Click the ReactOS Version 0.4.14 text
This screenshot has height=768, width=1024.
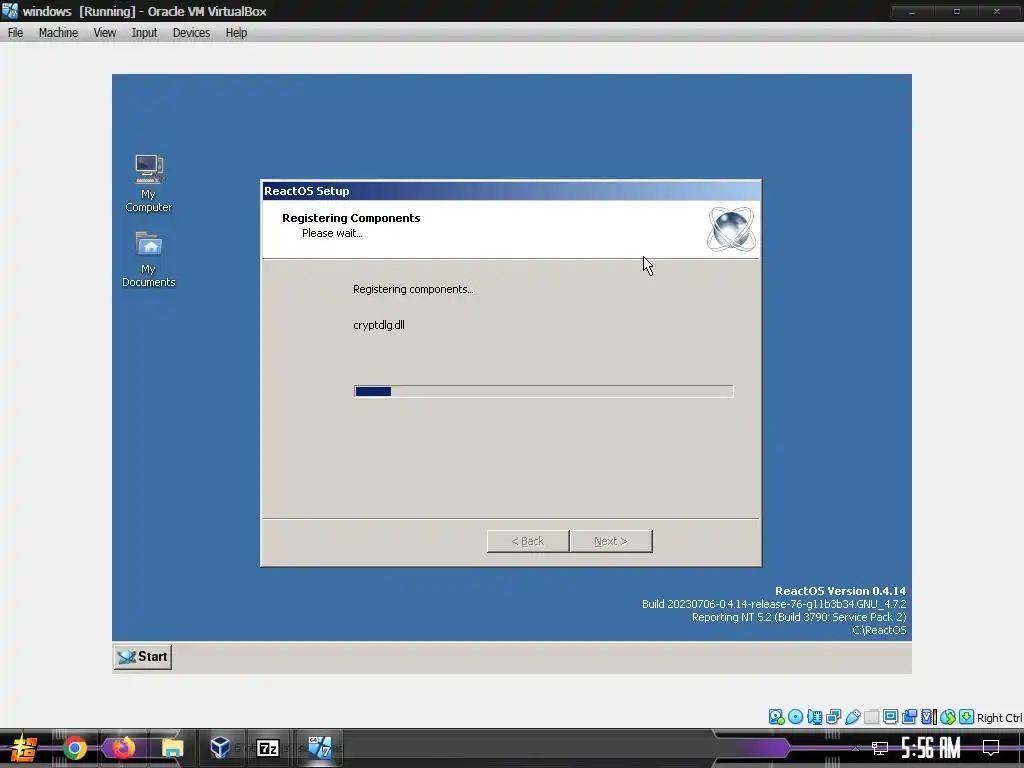point(840,591)
